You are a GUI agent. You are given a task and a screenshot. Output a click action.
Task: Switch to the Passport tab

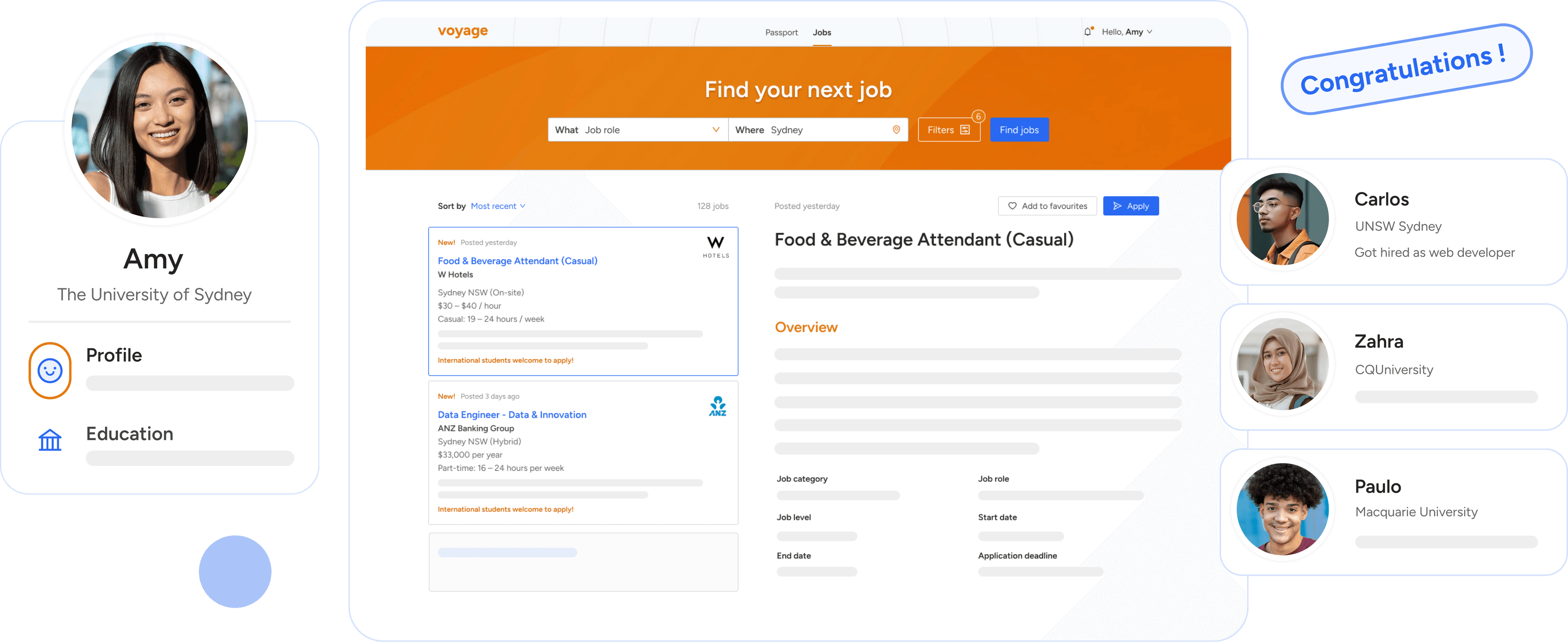(781, 32)
